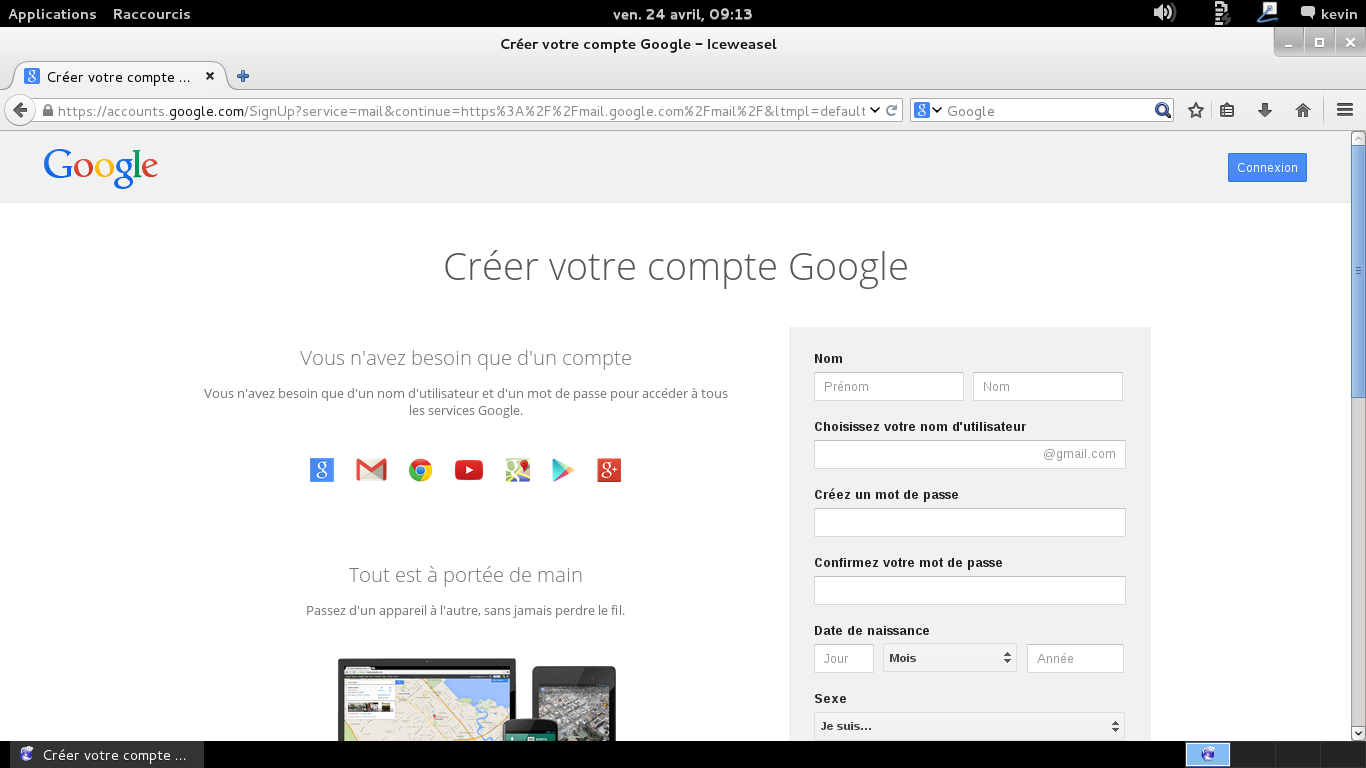Focus the Année year field
Viewport: 1366px width, 768px height.
(x=1075, y=658)
